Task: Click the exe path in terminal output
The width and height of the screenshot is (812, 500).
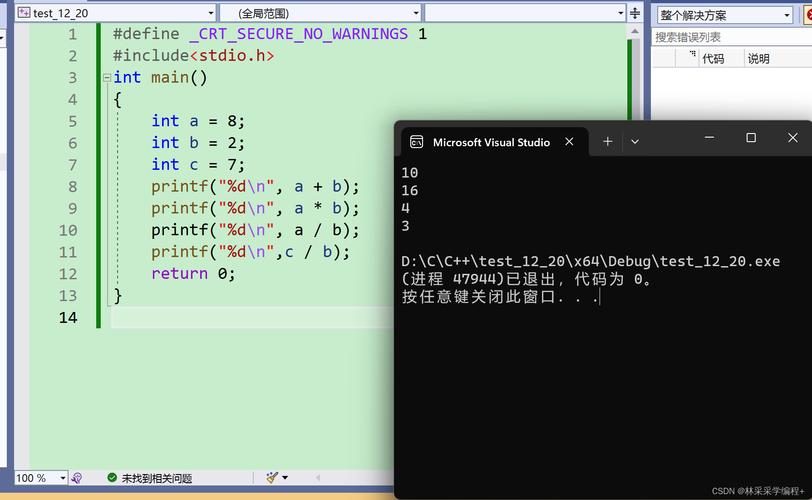Action: coord(590,261)
